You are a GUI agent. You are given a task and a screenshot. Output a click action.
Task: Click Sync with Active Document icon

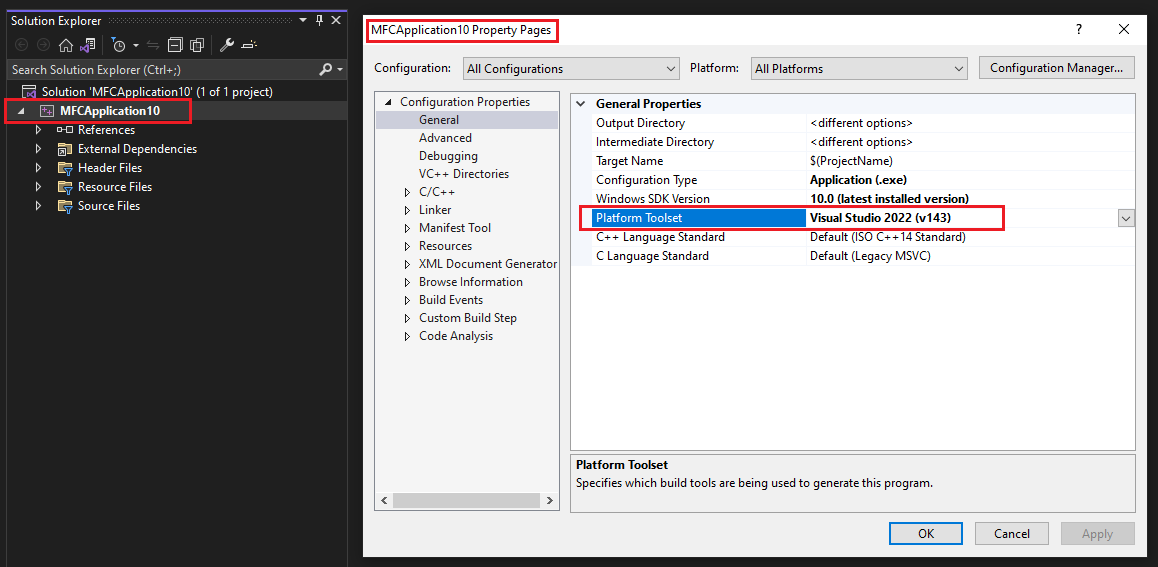[x=153, y=46]
